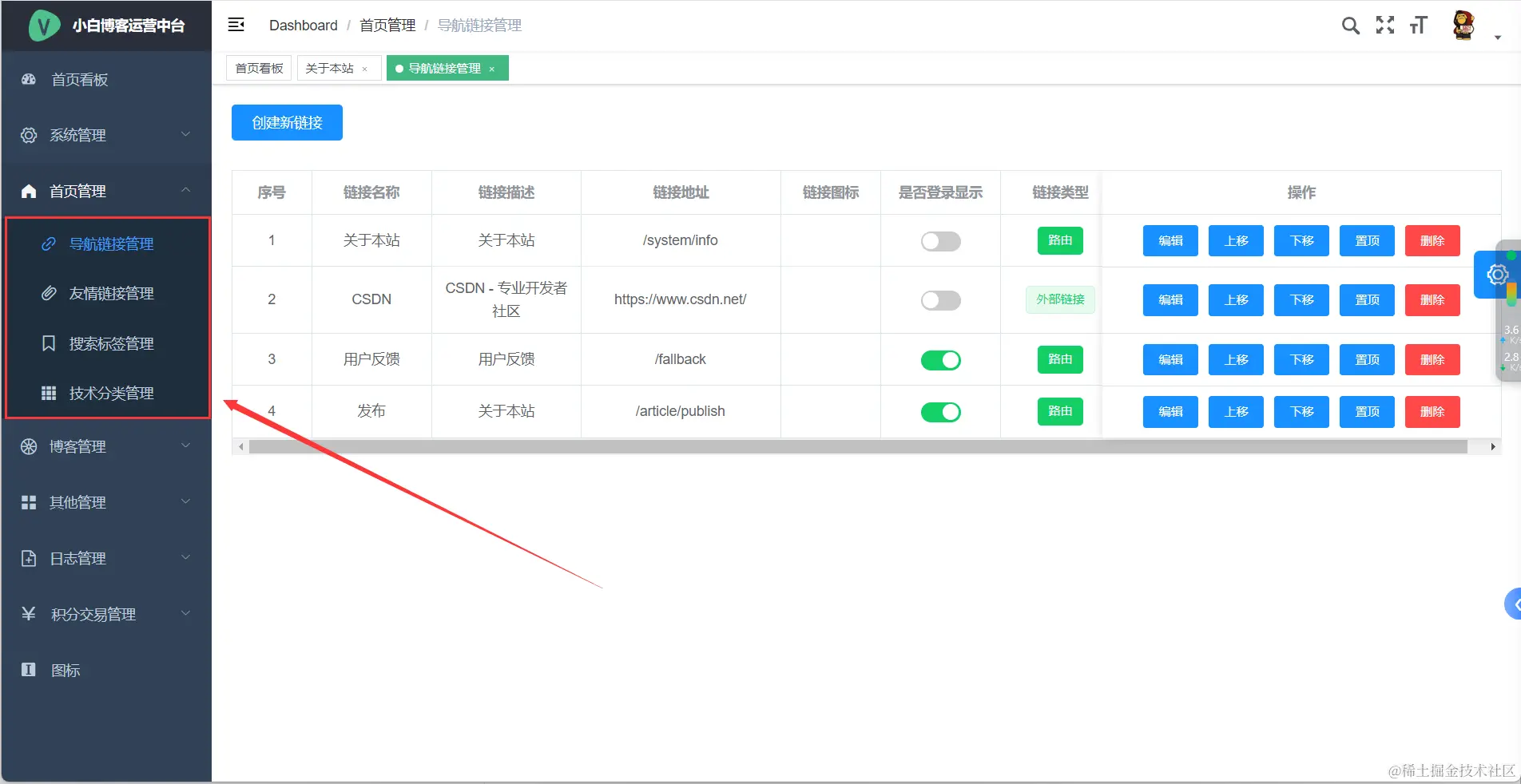Viewport: 1521px width, 784px height.
Task: Open the search magnifier icon
Action: point(1350,26)
